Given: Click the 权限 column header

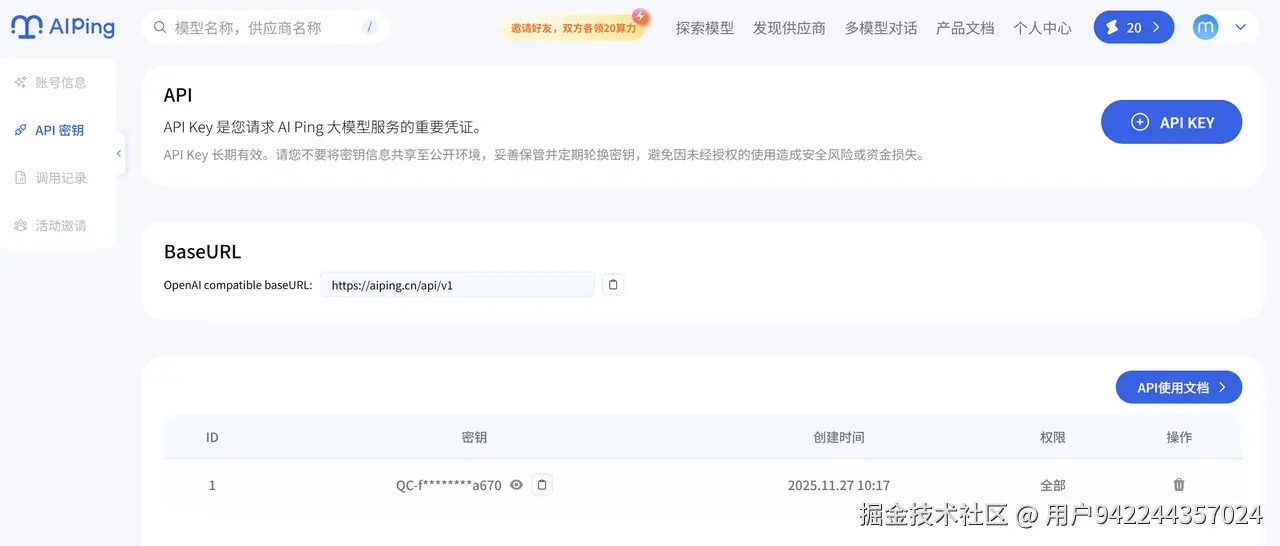Looking at the screenshot, I should pos(1053,438).
